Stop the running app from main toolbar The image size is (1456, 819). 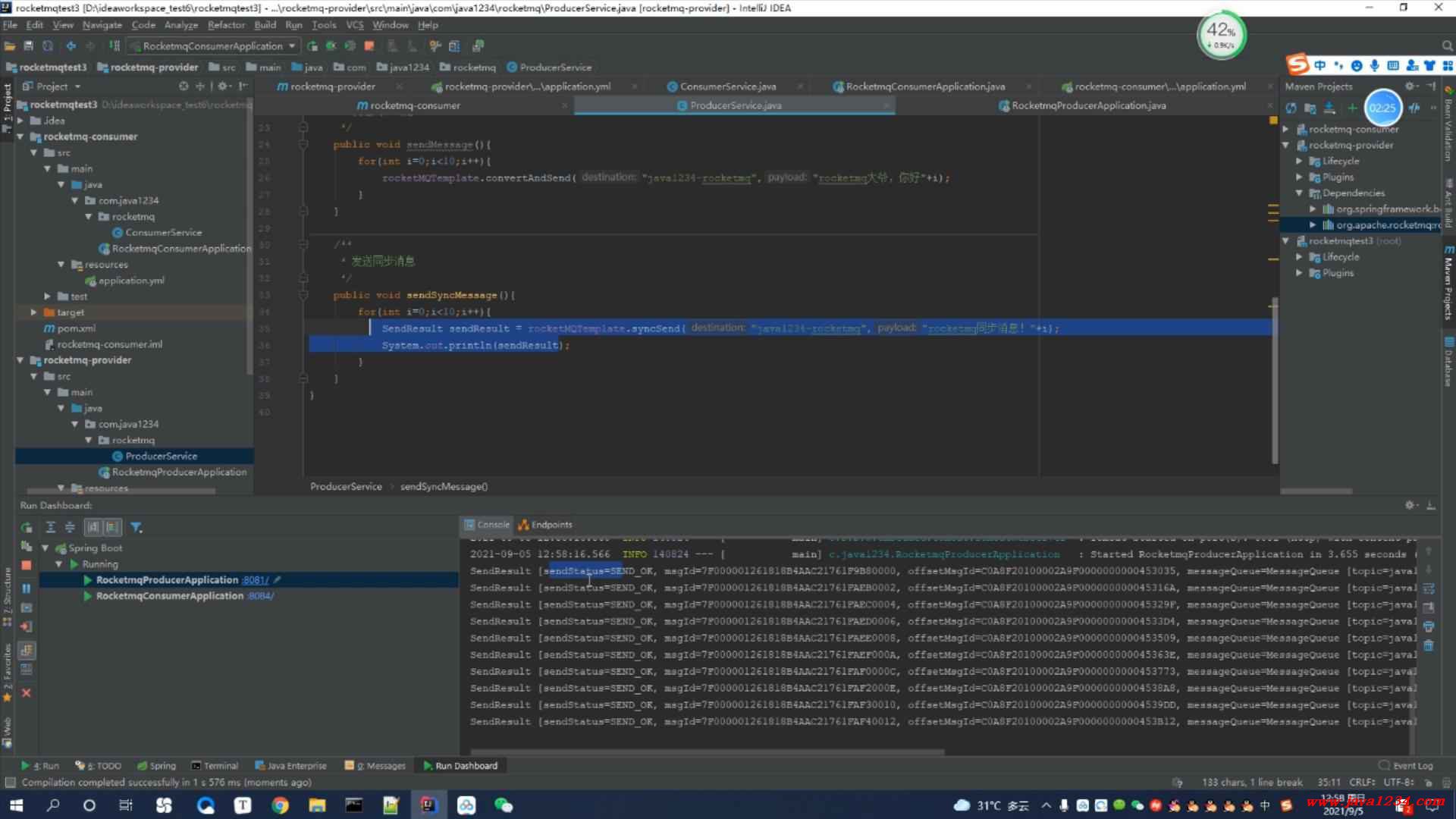coord(369,46)
